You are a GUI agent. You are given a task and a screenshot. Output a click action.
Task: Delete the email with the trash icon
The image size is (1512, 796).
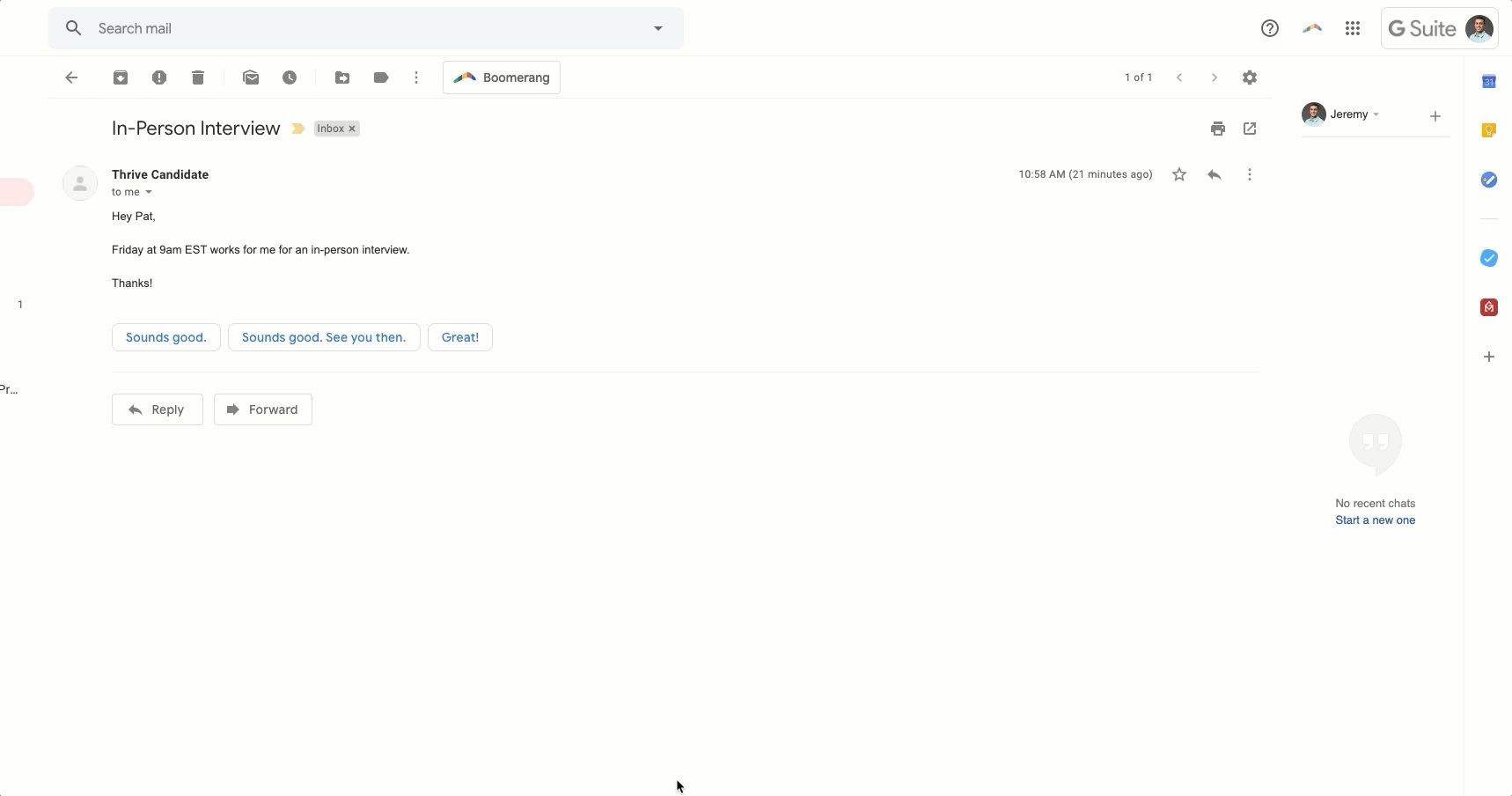click(x=198, y=77)
